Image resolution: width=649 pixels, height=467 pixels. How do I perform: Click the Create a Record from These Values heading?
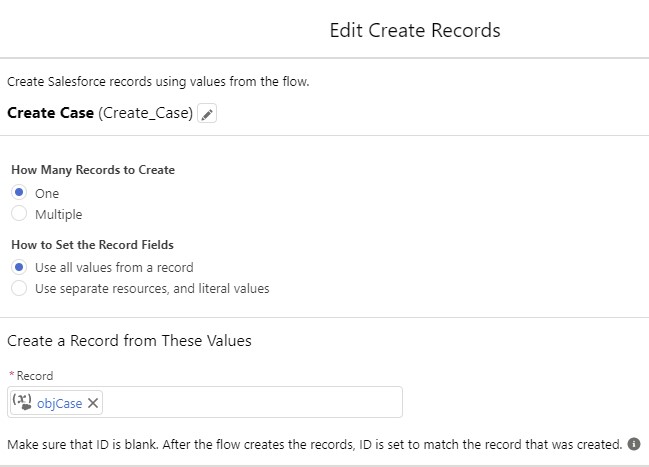[129, 341]
